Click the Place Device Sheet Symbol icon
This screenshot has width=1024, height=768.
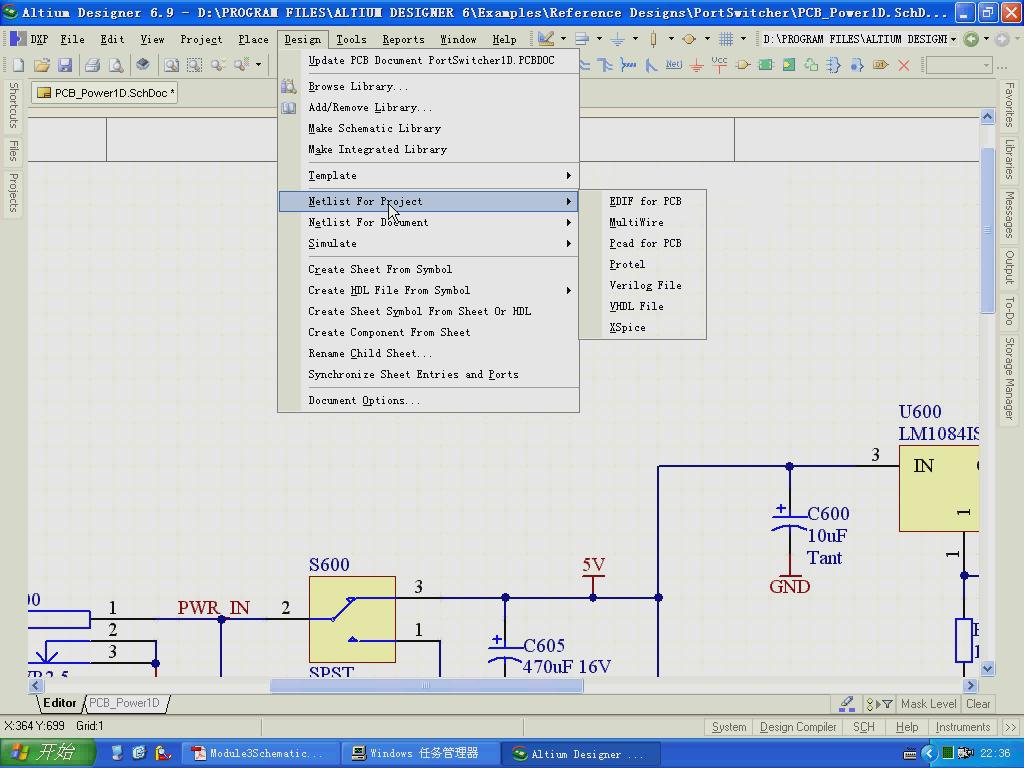pos(811,65)
